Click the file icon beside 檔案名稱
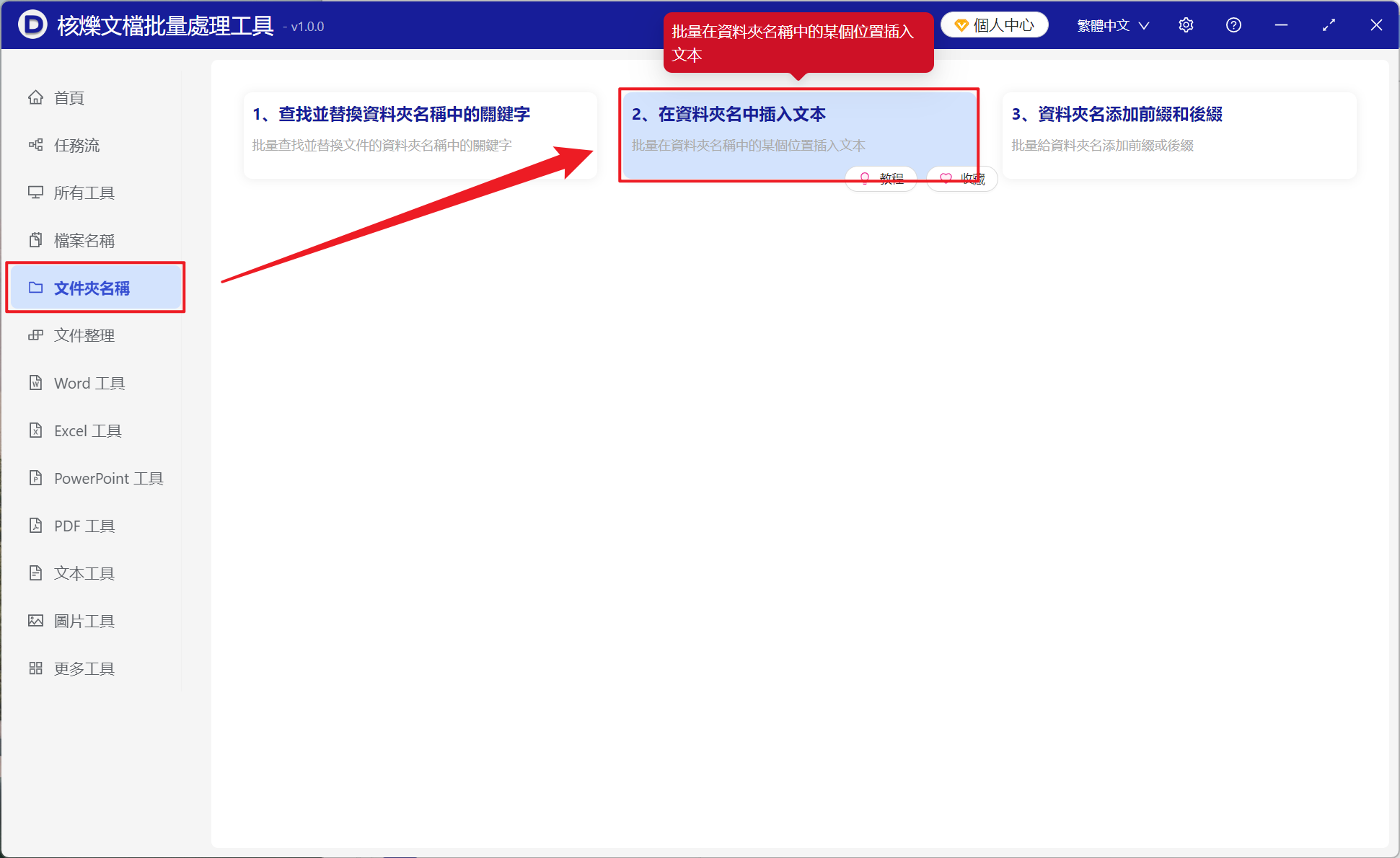This screenshot has height=858, width=1400. pyautogui.click(x=35, y=240)
